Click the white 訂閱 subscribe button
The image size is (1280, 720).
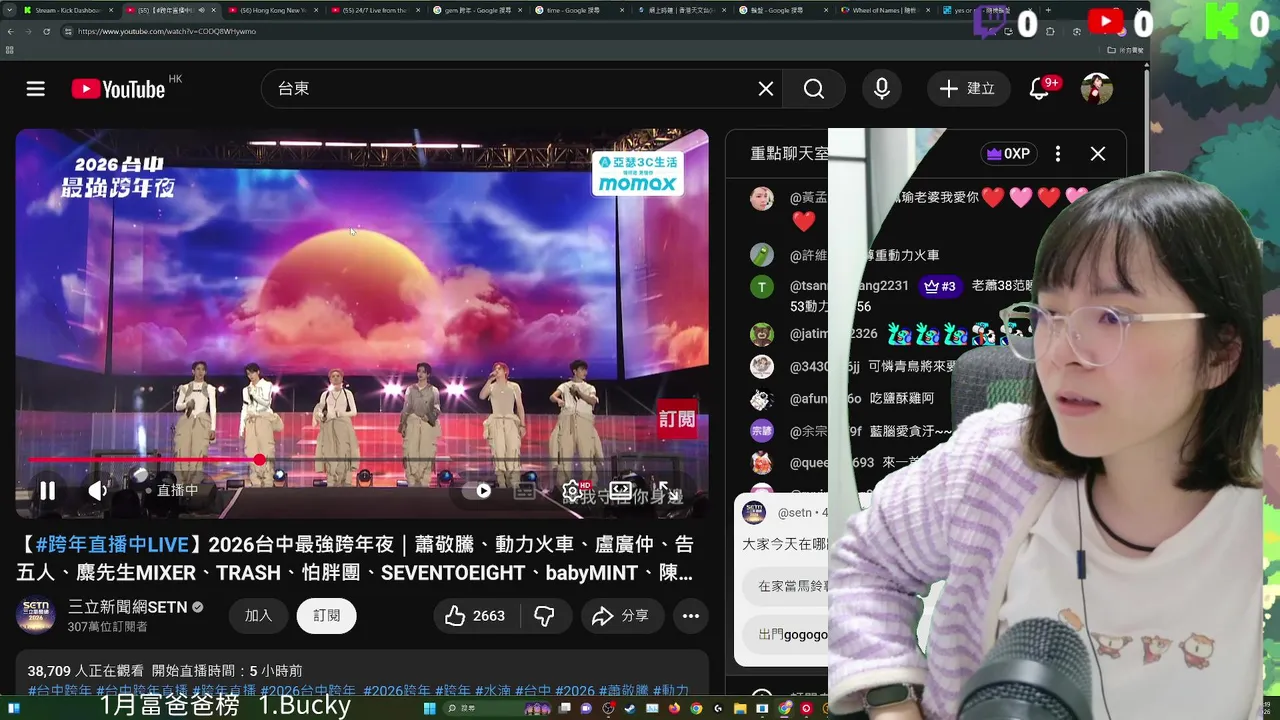pyautogui.click(x=327, y=616)
